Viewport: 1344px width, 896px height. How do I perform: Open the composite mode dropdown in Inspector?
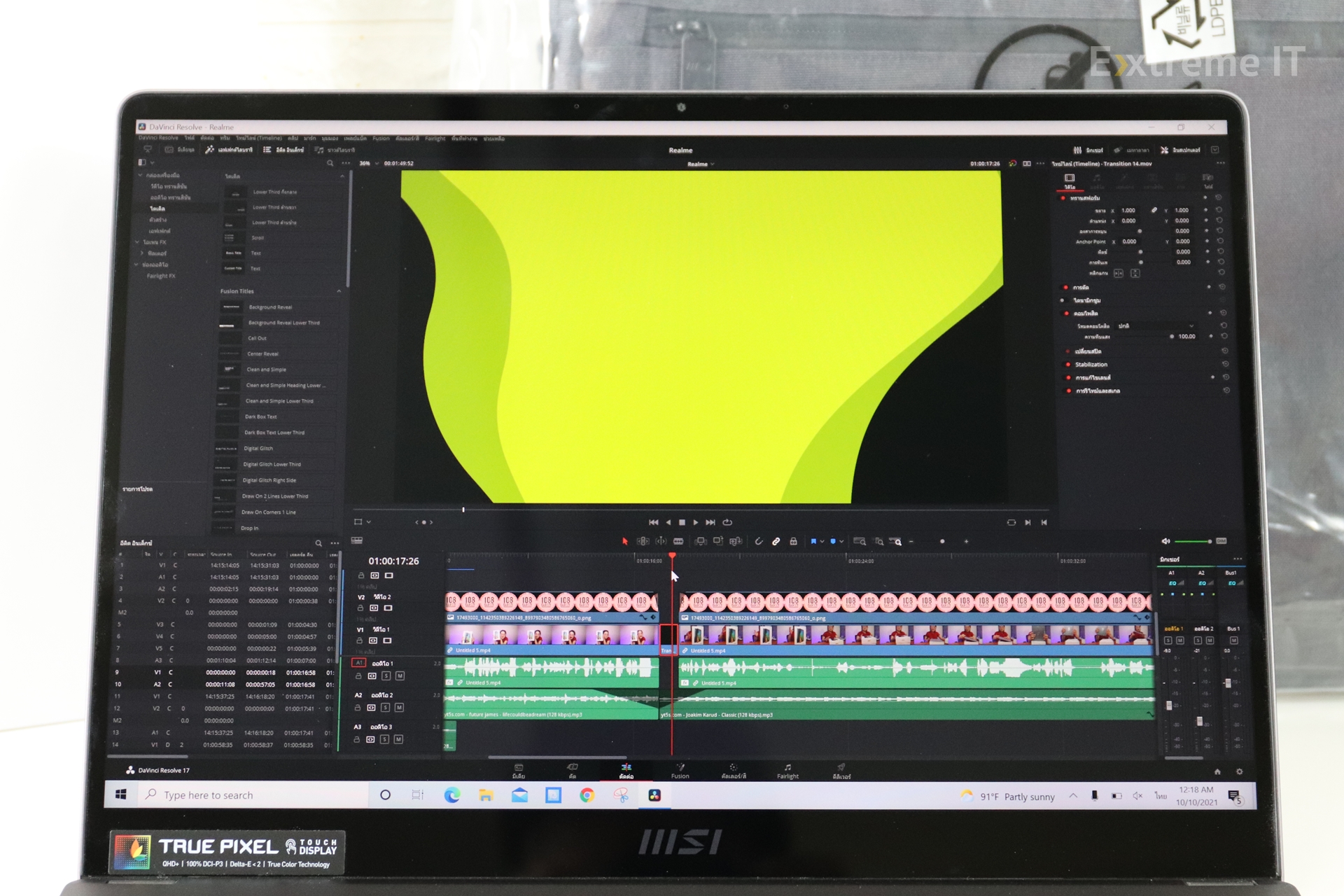pos(1156,326)
